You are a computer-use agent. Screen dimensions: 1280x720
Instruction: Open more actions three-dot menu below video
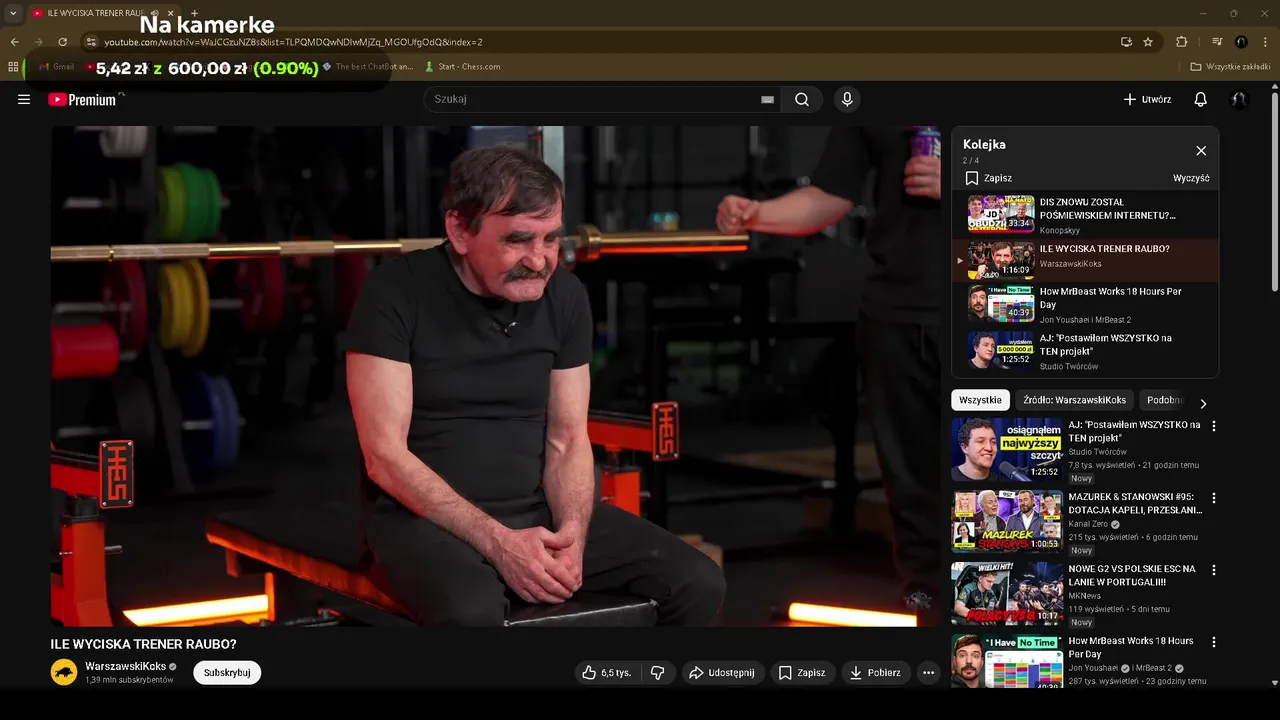coord(928,673)
